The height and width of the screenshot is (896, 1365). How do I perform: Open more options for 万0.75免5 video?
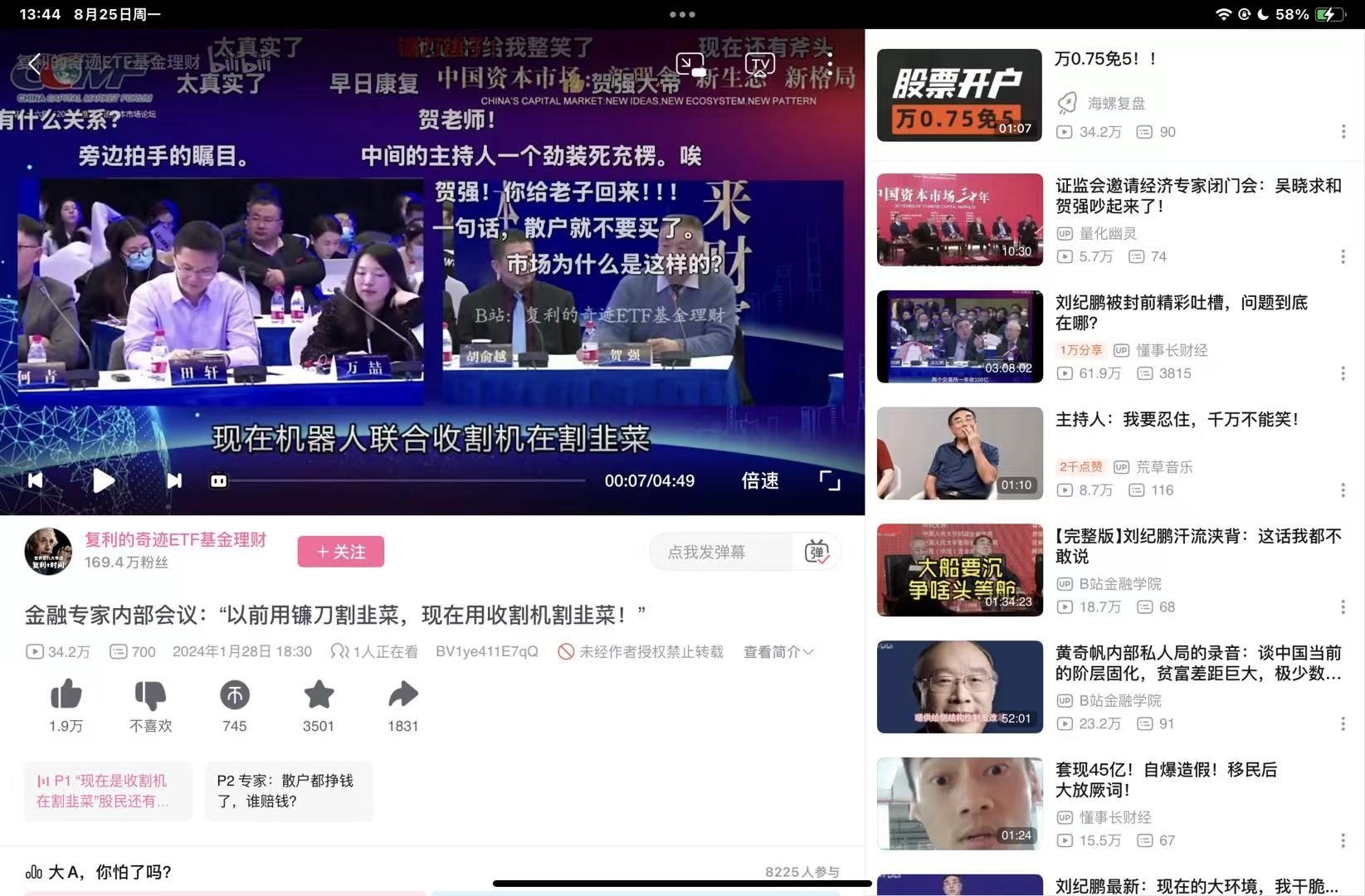(x=1343, y=132)
